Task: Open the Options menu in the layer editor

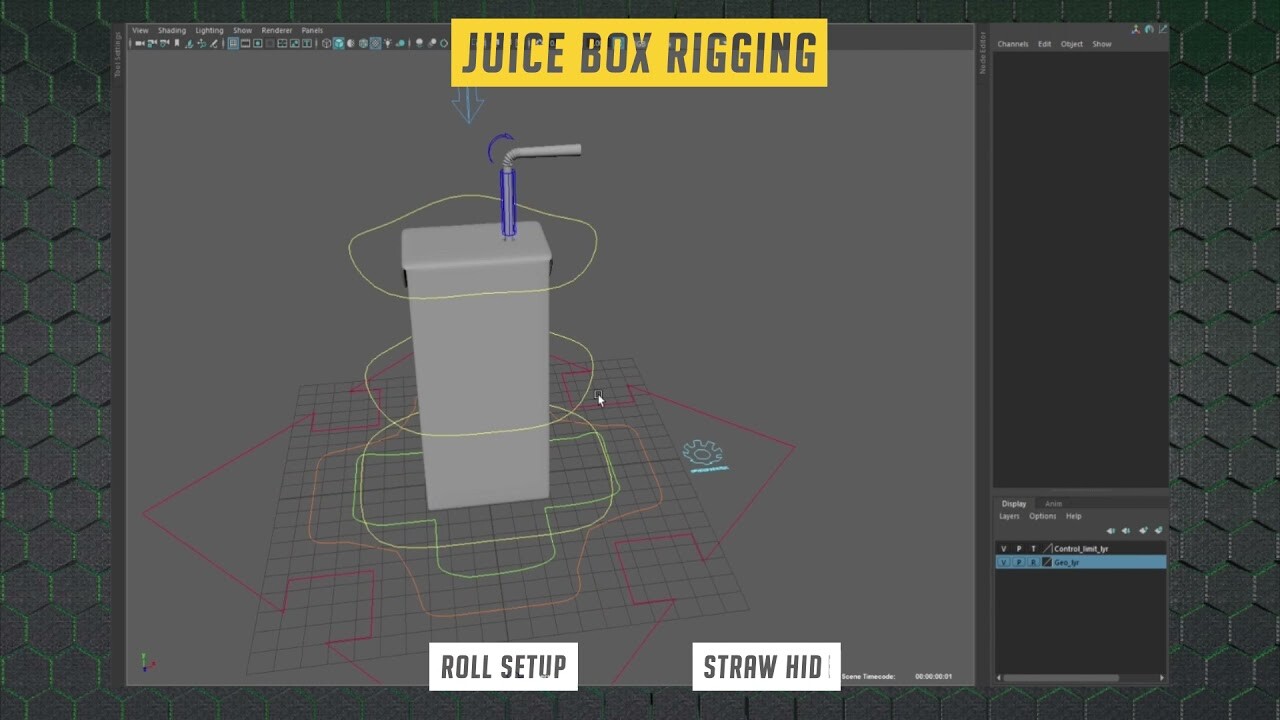Action: [1043, 516]
